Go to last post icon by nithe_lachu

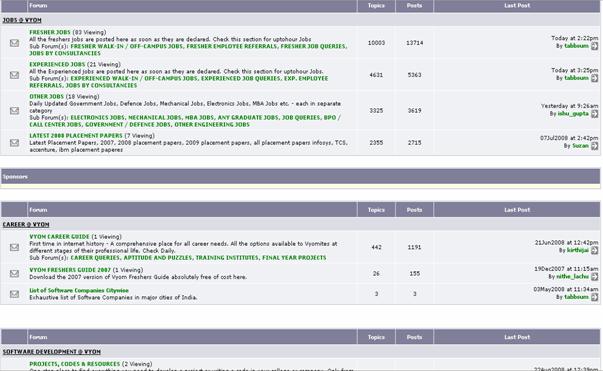[595, 277]
